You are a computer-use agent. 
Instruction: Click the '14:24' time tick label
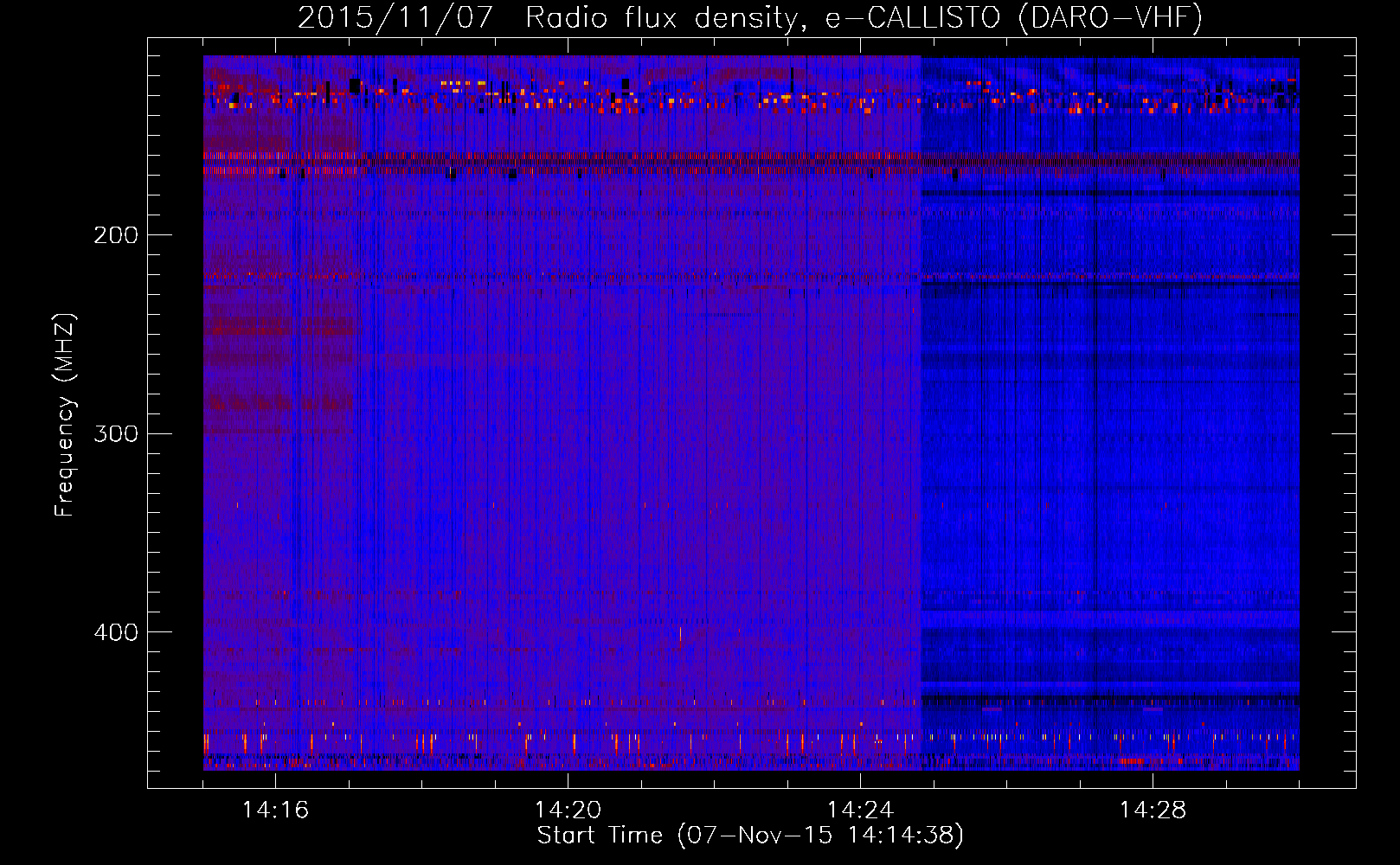[x=860, y=810]
